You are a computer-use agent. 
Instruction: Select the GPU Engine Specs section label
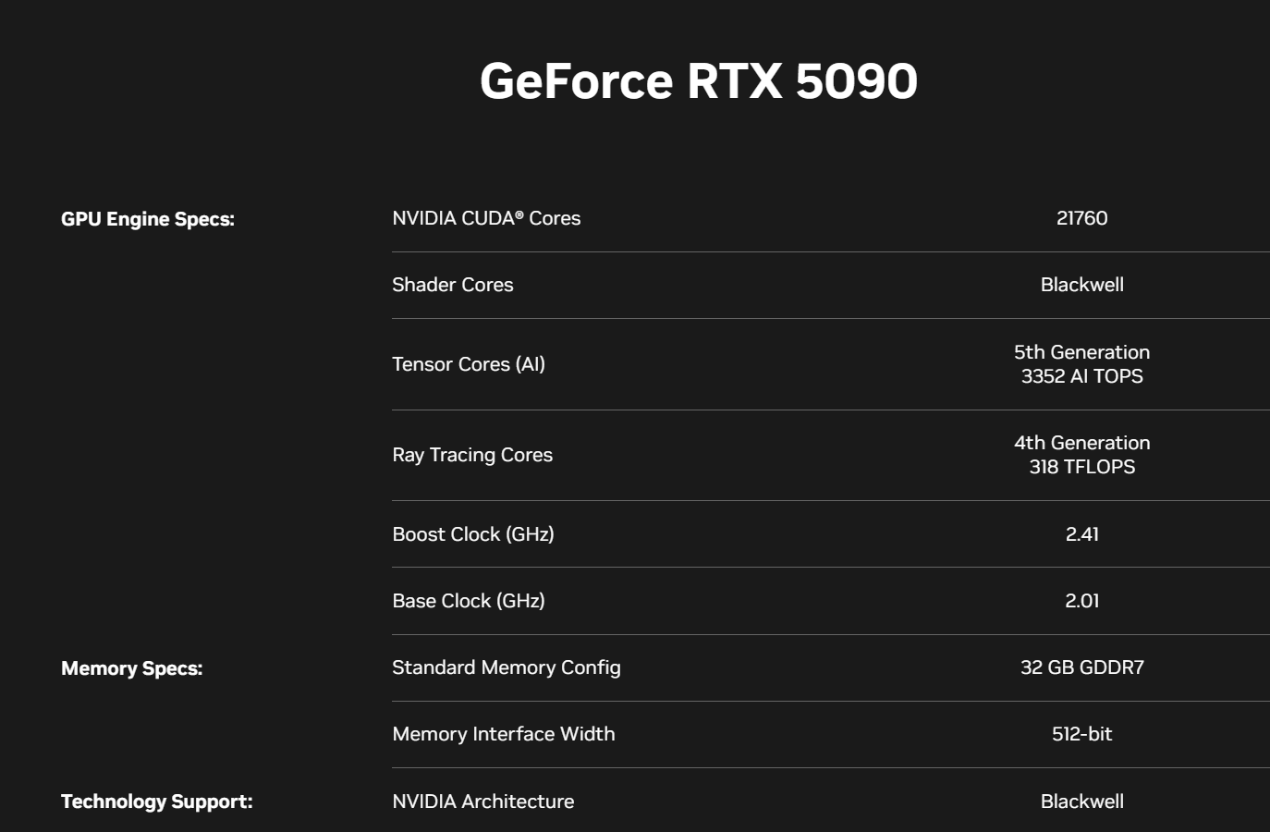pyautogui.click(x=148, y=219)
